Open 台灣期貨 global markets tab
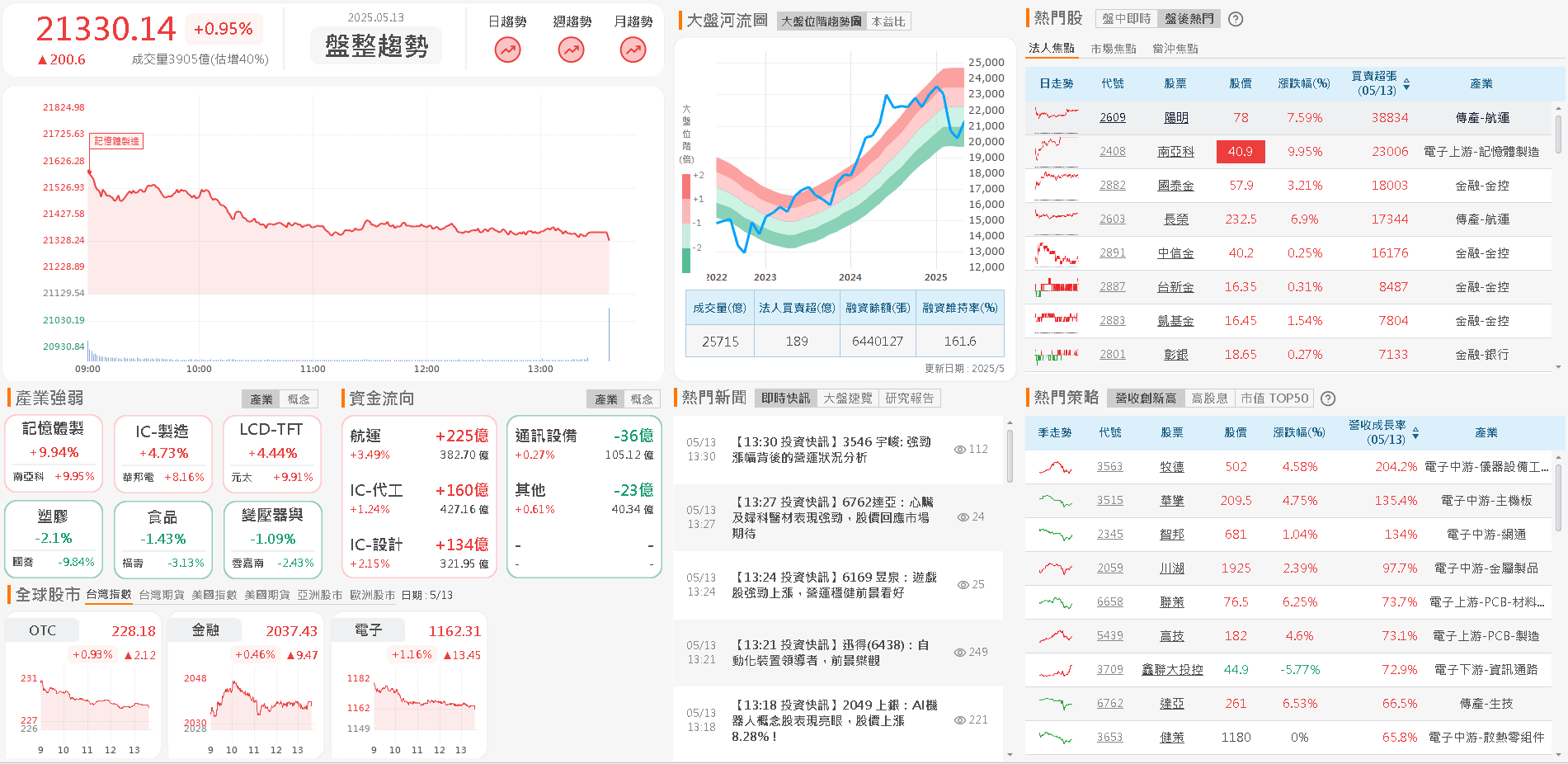The width and height of the screenshot is (1568, 764). 162,595
